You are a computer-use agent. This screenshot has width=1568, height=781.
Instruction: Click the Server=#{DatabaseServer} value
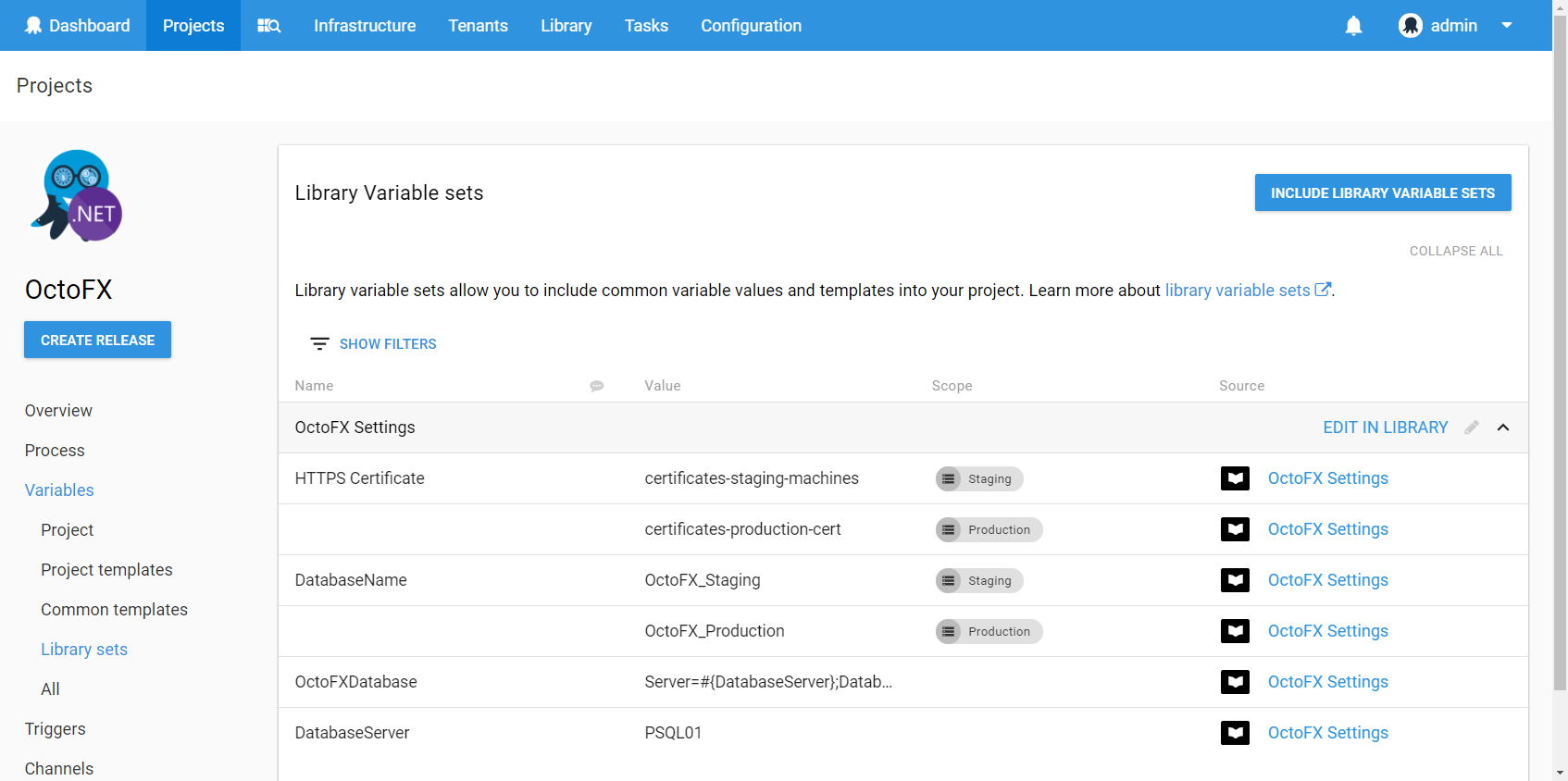click(768, 682)
